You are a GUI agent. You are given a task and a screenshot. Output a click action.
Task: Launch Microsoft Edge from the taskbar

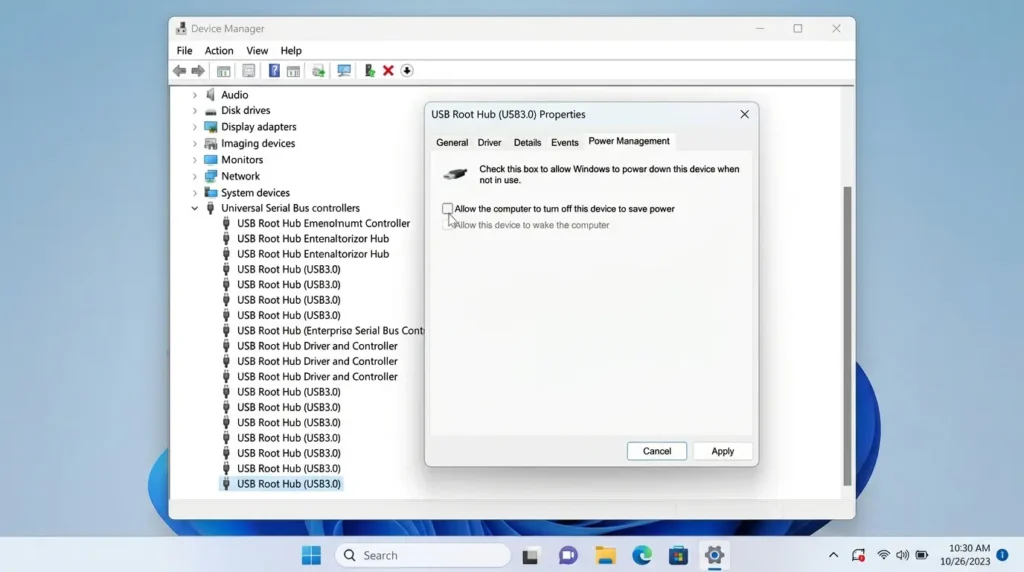pos(642,555)
